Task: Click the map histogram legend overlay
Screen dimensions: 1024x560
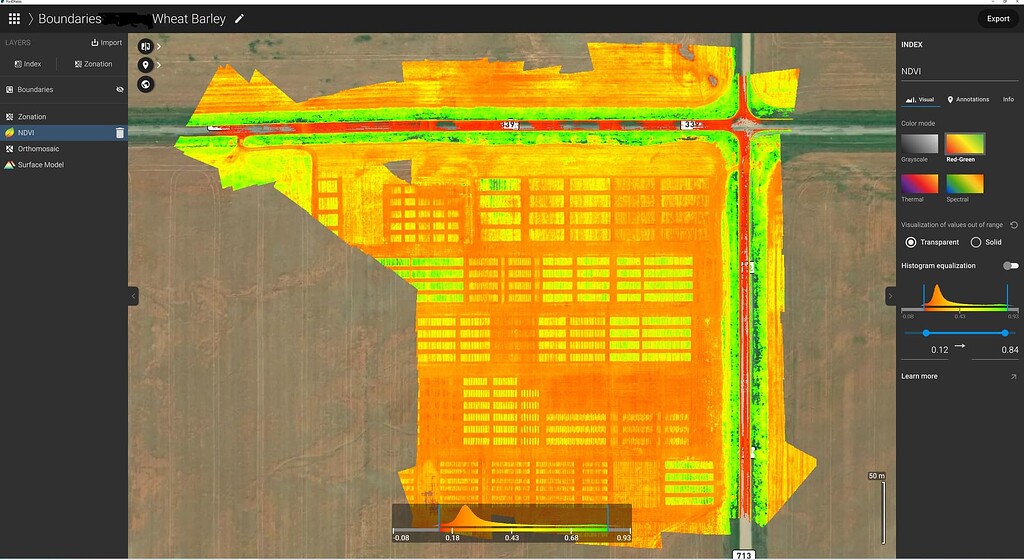Action: tap(511, 523)
